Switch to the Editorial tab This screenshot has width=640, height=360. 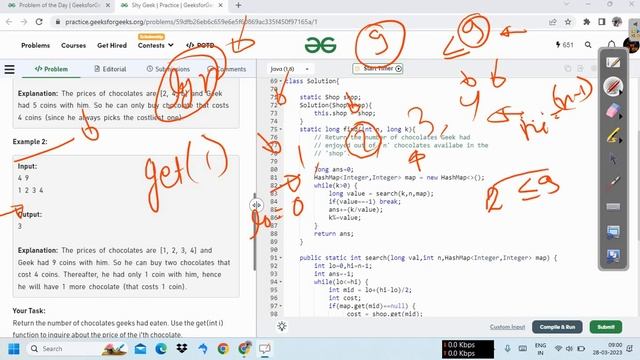(x=110, y=69)
